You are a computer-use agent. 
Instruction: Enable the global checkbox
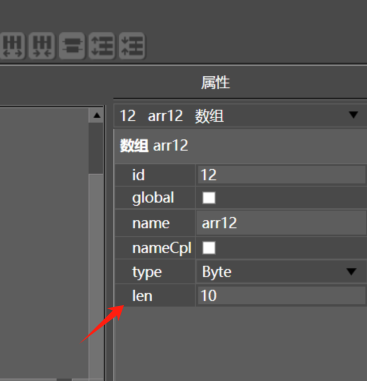coord(209,198)
